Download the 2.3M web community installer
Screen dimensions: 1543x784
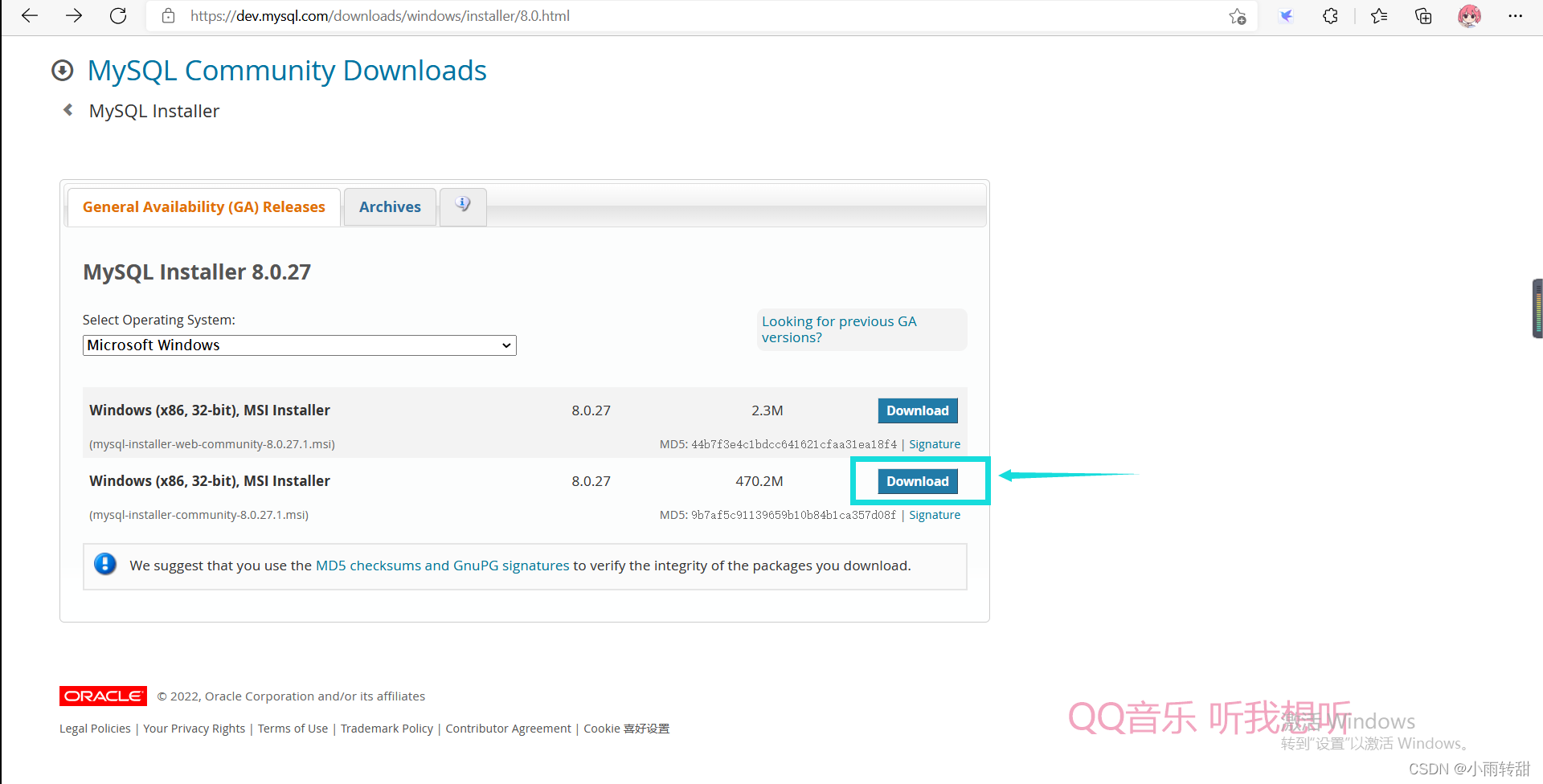(918, 410)
